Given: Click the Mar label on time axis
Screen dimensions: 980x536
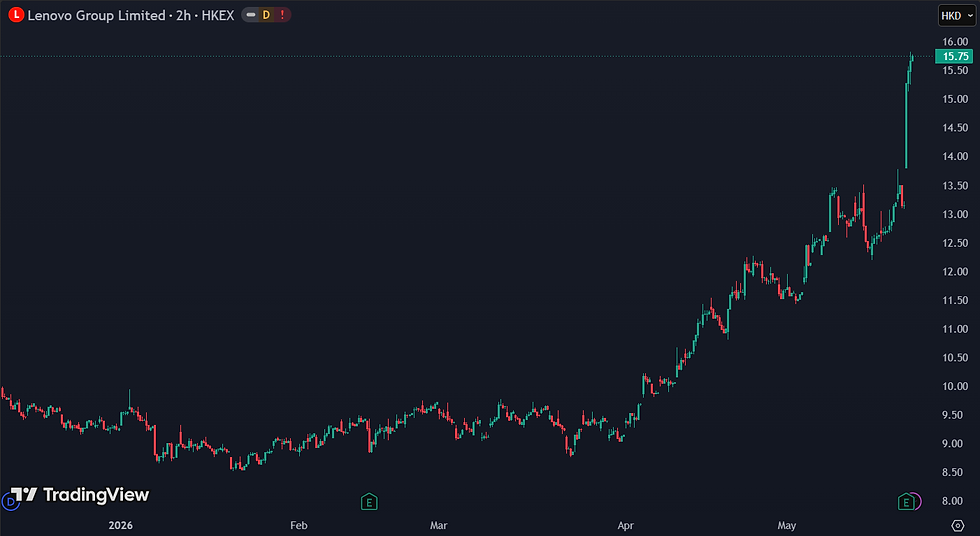Looking at the screenshot, I should tap(439, 525).
